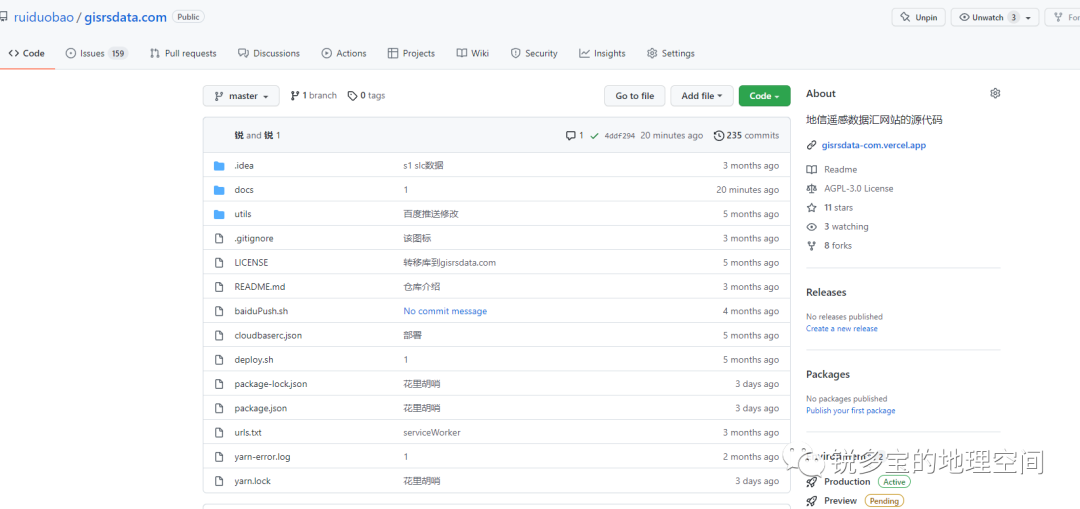The height and width of the screenshot is (509, 1080).
Task: Switch to the Projects tab
Action: 411,53
